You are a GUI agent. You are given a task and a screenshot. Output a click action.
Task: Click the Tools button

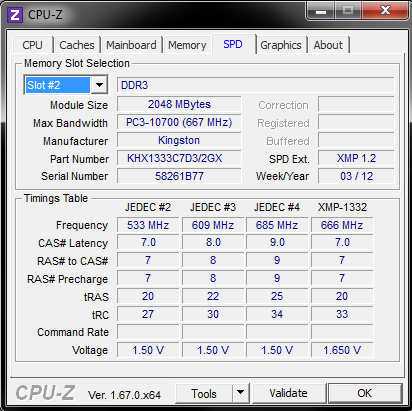coord(204,393)
